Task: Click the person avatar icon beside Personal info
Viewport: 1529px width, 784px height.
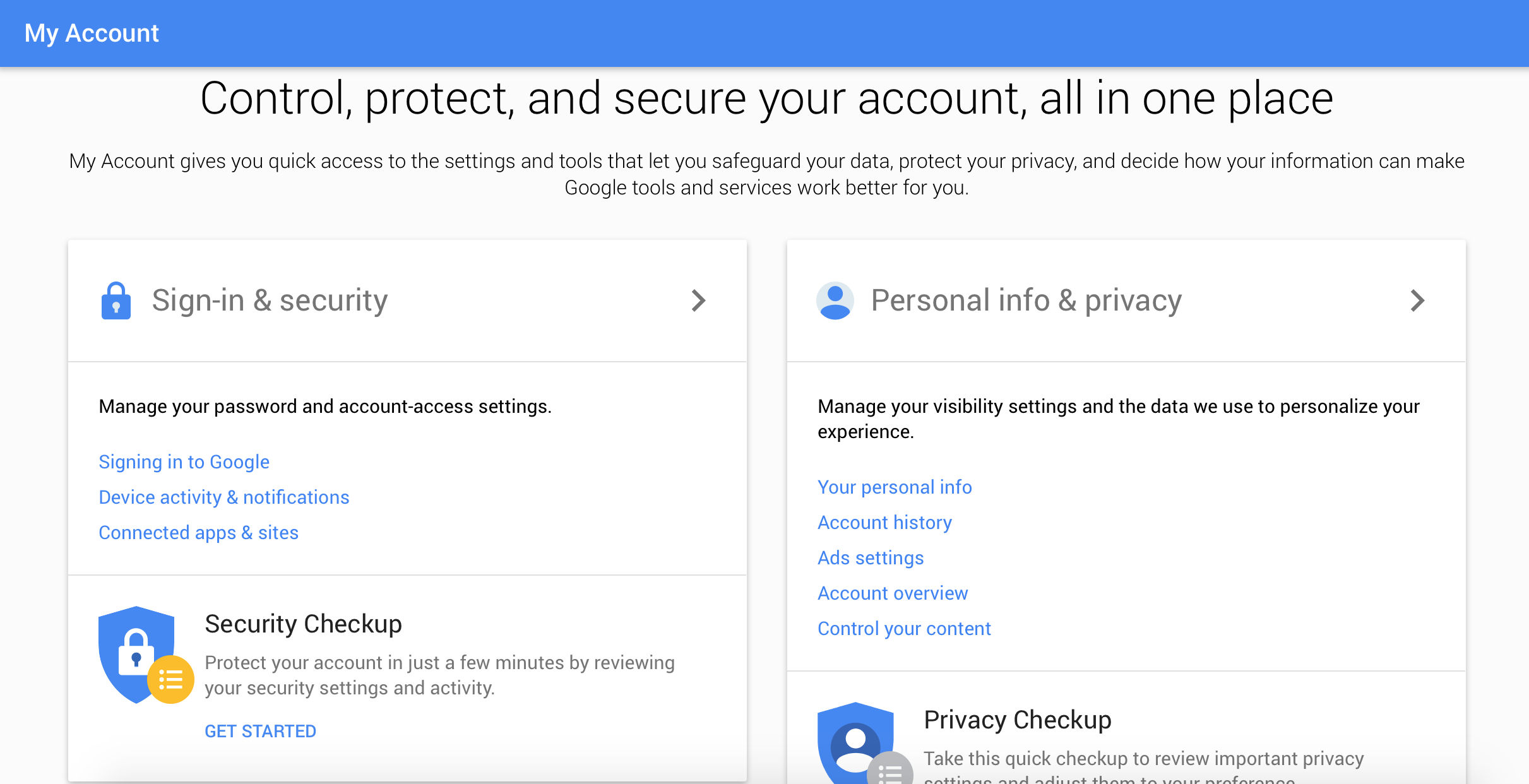Action: [835, 300]
